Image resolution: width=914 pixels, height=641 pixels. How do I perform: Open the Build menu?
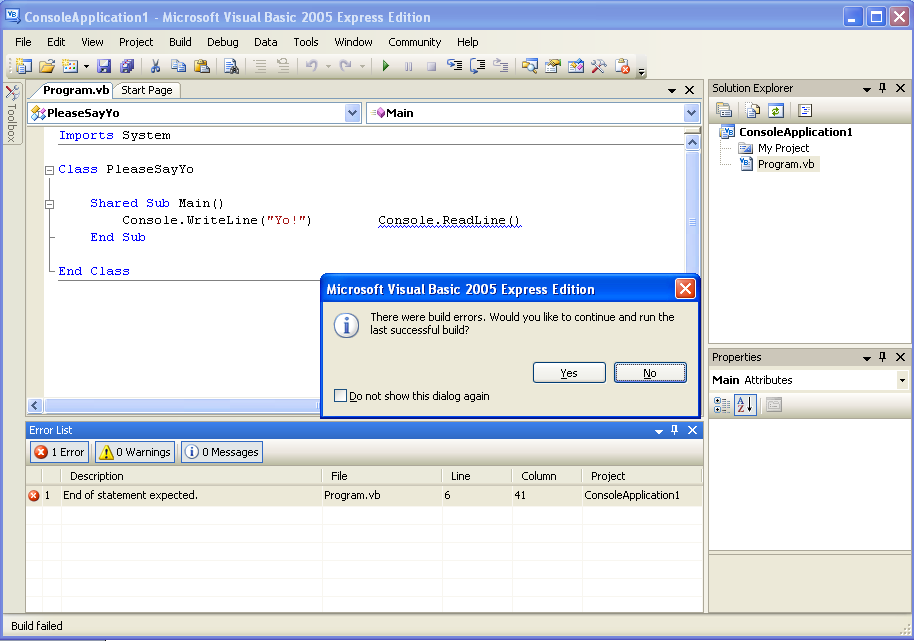click(180, 42)
